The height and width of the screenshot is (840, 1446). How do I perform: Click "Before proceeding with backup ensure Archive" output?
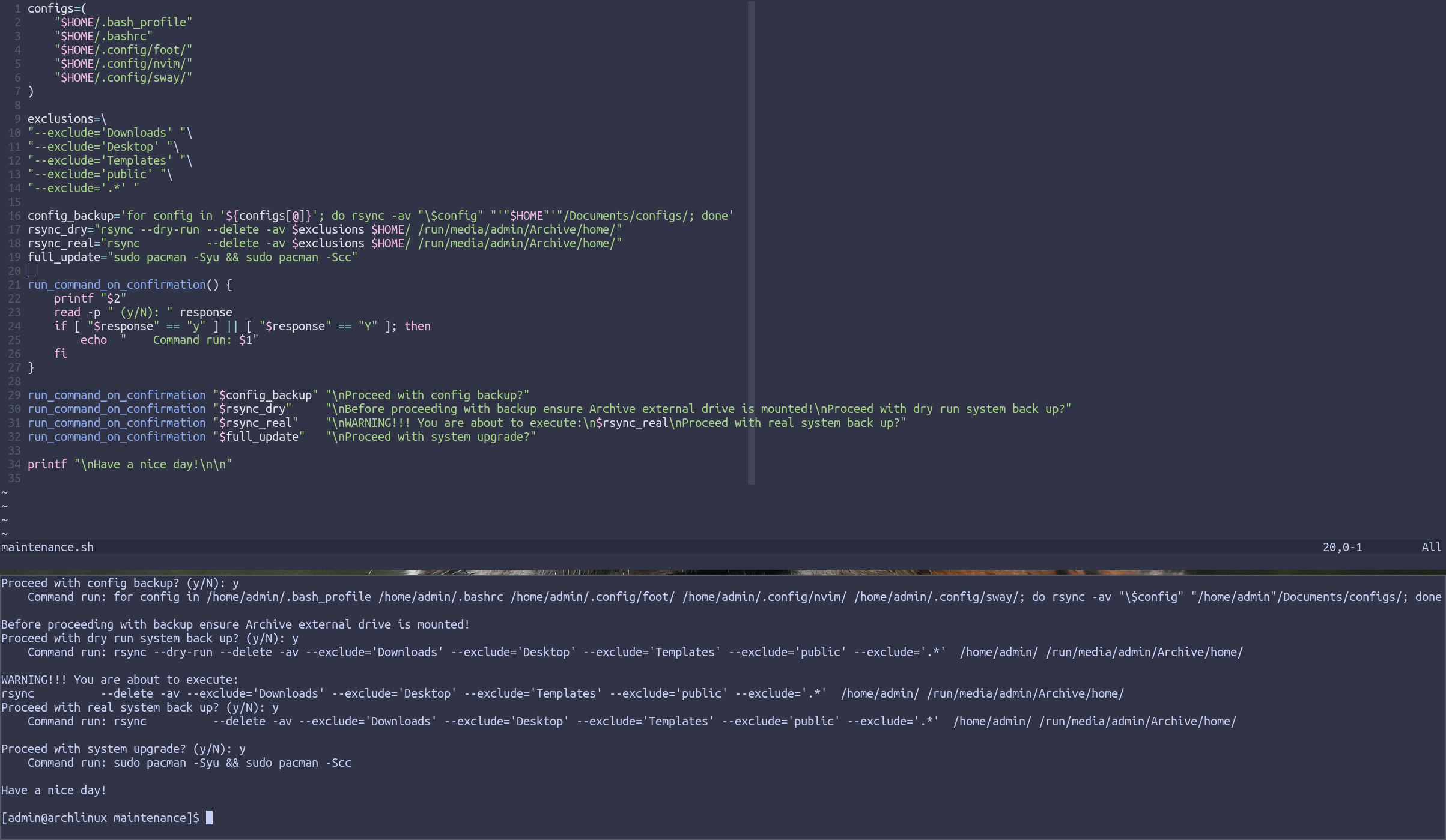[x=235, y=624]
